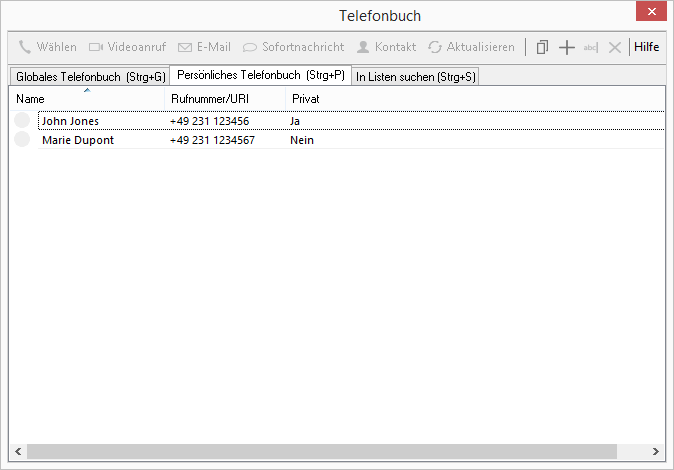The height and width of the screenshot is (470, 674).
Task: Click the copy entry icon
Action: [x=542, y=47]
